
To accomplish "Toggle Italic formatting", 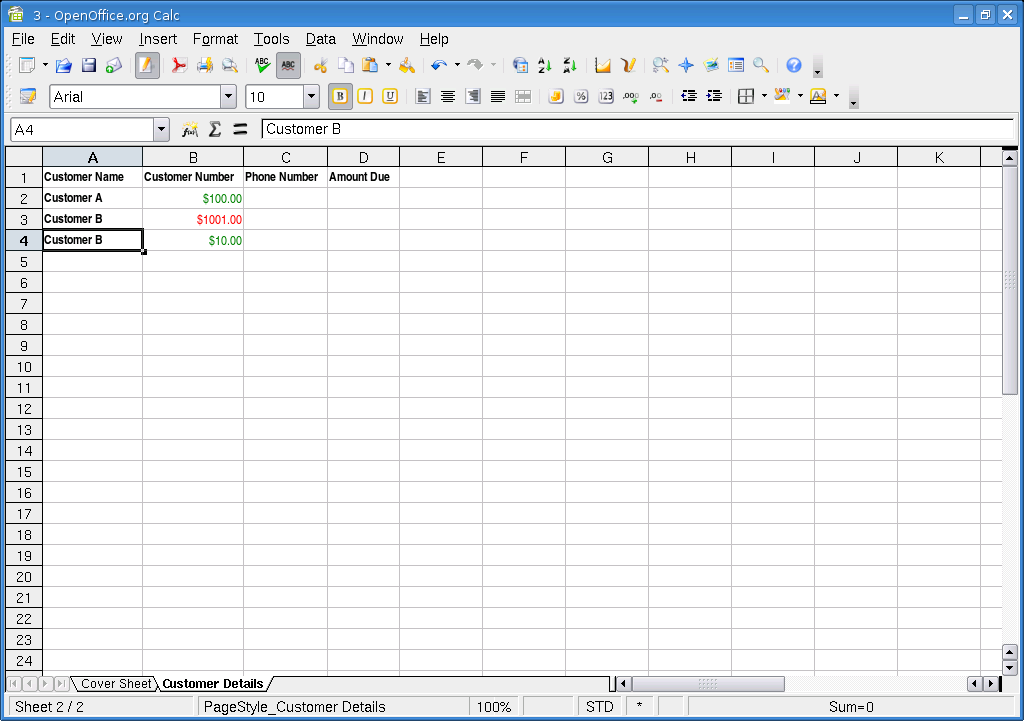I will (x=365, y=97).
